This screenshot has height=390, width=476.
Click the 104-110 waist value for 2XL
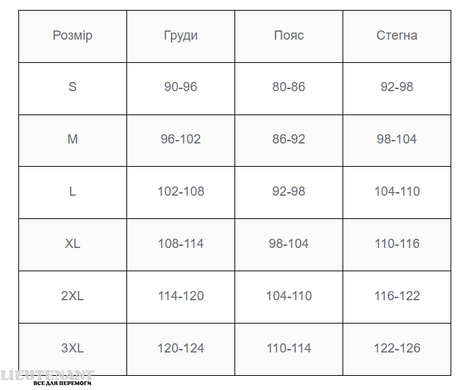pos(289,296)
